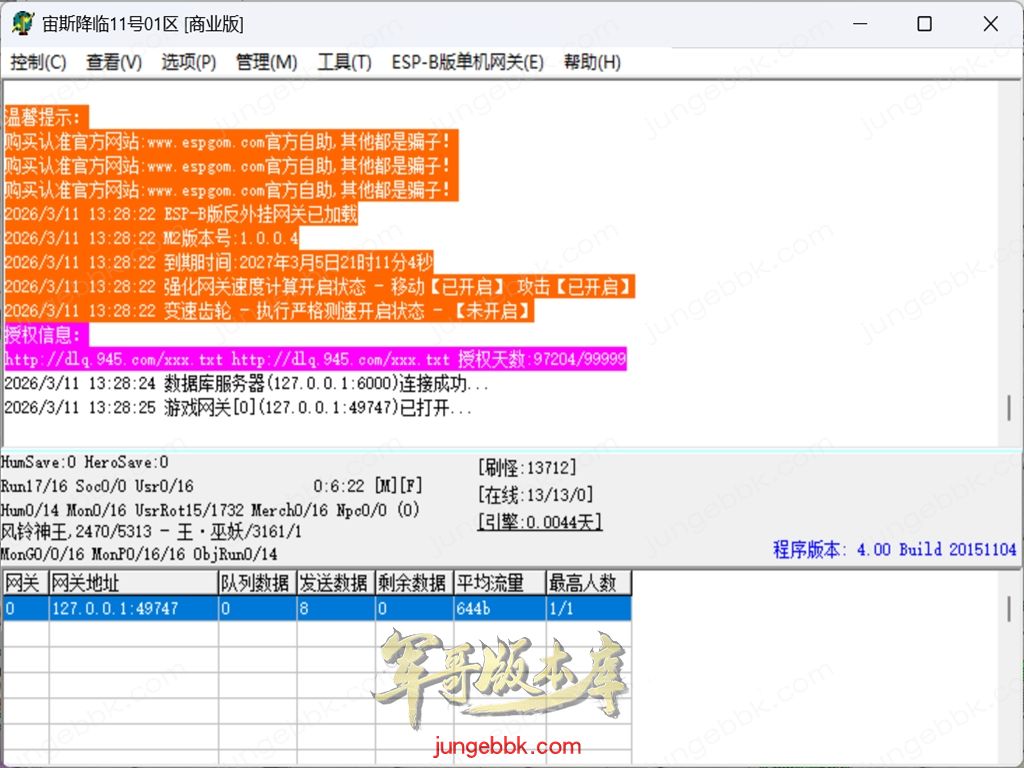Click the 引擎:0.0044天 underlined label
This screenshot has width=1024, height=768.
coord(539,521)
